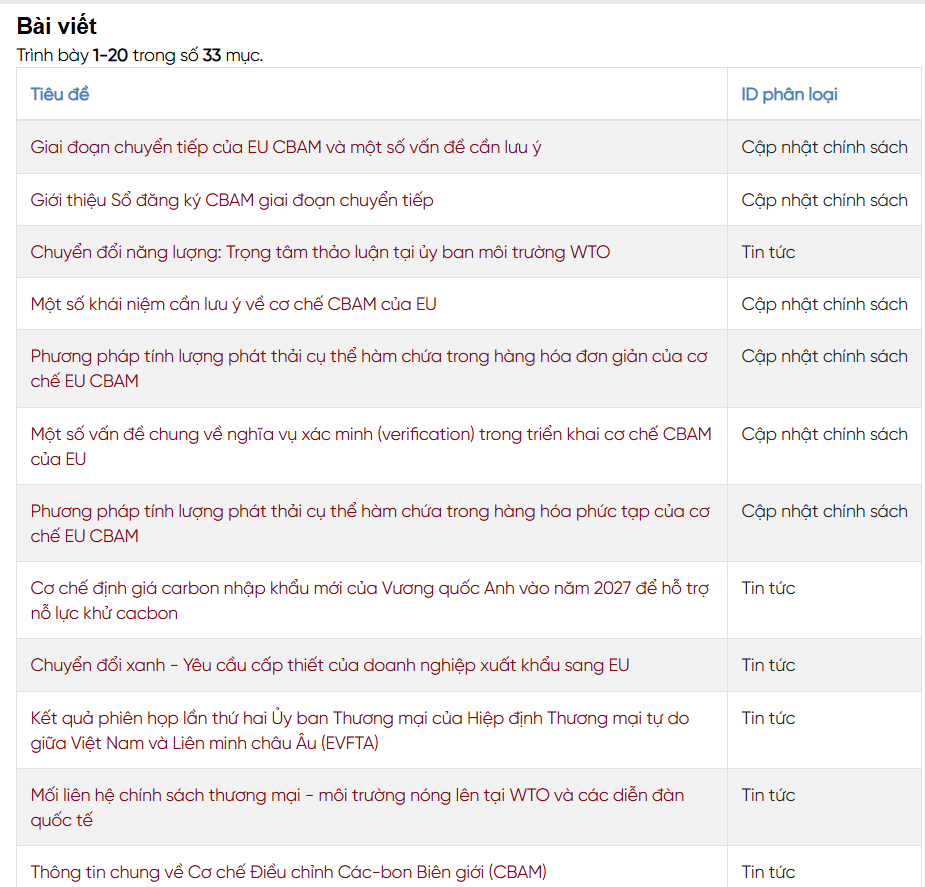Click Tin tức cell beside EVFTA article
The width and height of the screenshot is (925, 887).
coord(768,718)
